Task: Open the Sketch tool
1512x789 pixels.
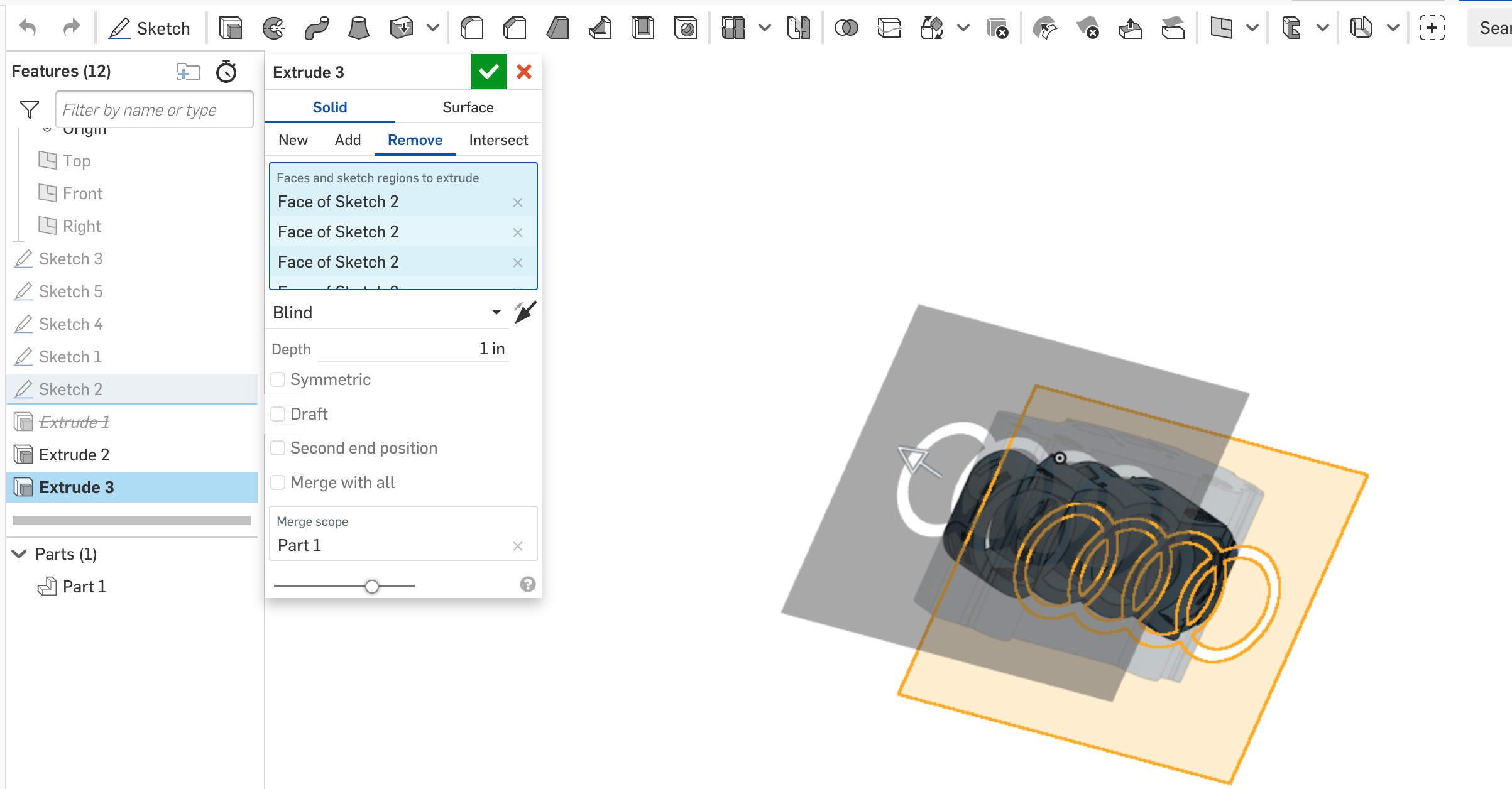Action: point(150,28)
